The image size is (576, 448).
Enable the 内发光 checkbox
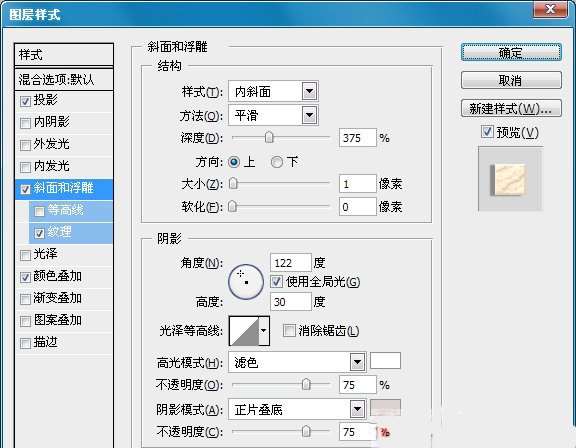point(25,167)
